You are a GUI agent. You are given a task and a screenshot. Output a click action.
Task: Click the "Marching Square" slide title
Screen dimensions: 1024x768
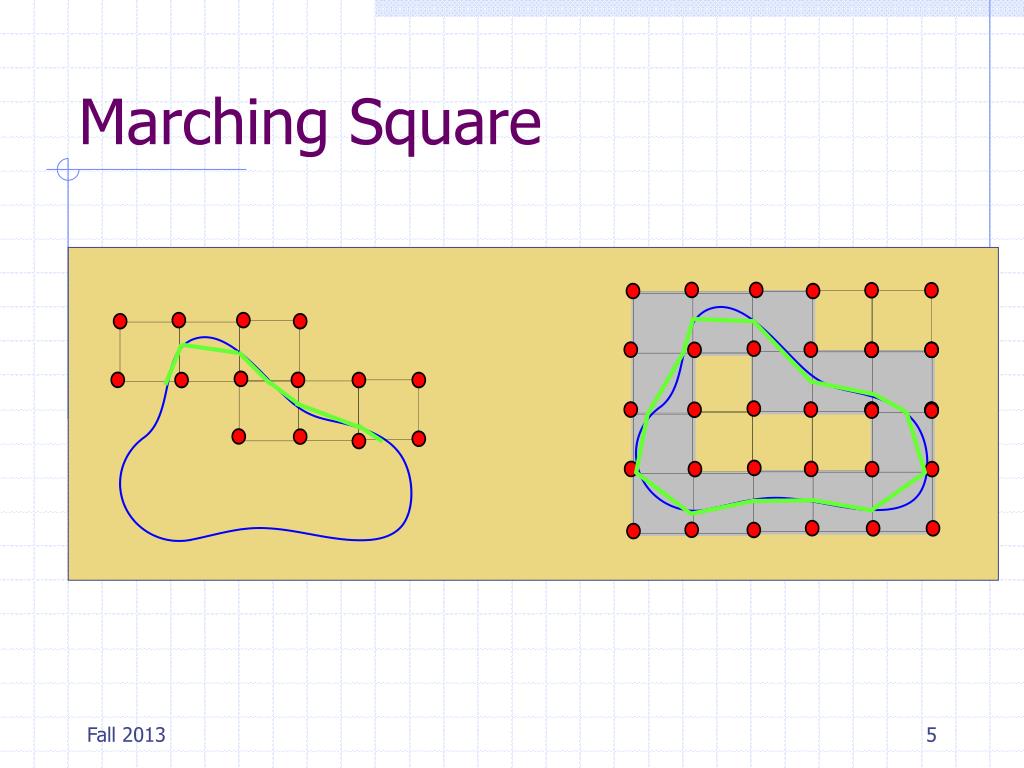[x=310, y=123]
